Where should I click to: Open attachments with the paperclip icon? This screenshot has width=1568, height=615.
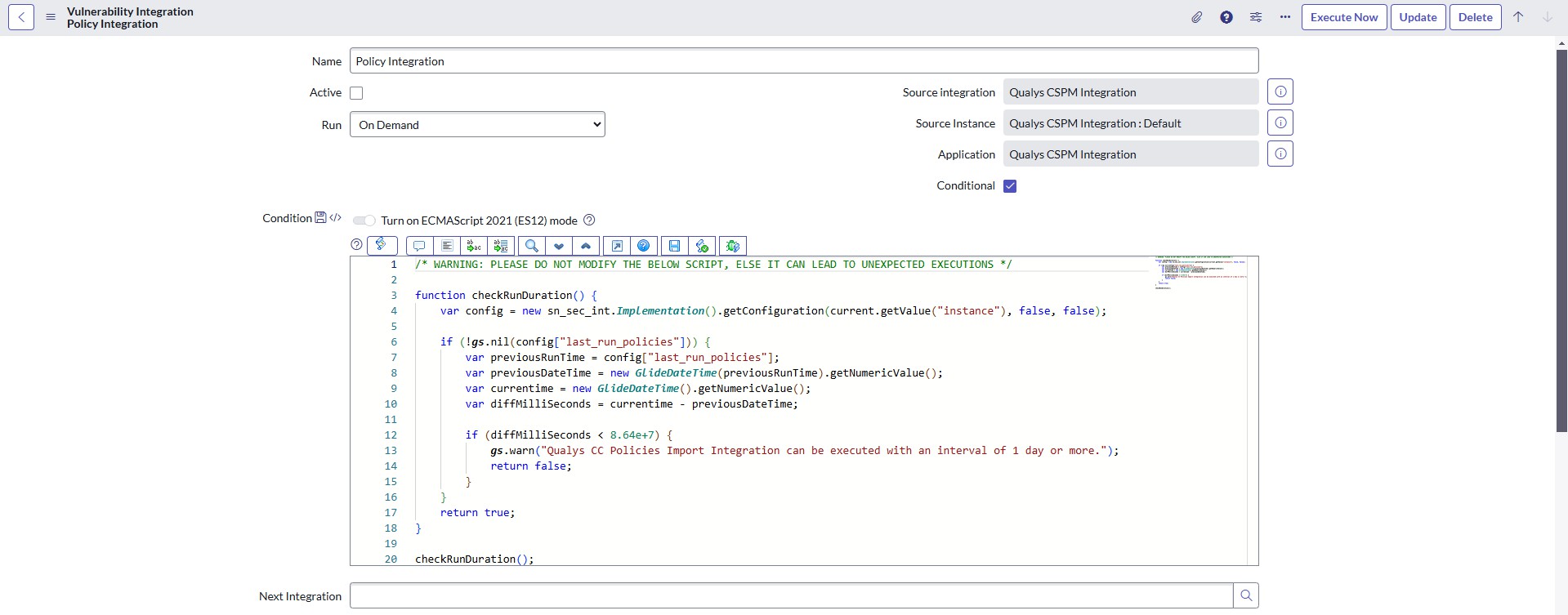pyautogui.click(x=1196, y=17)
